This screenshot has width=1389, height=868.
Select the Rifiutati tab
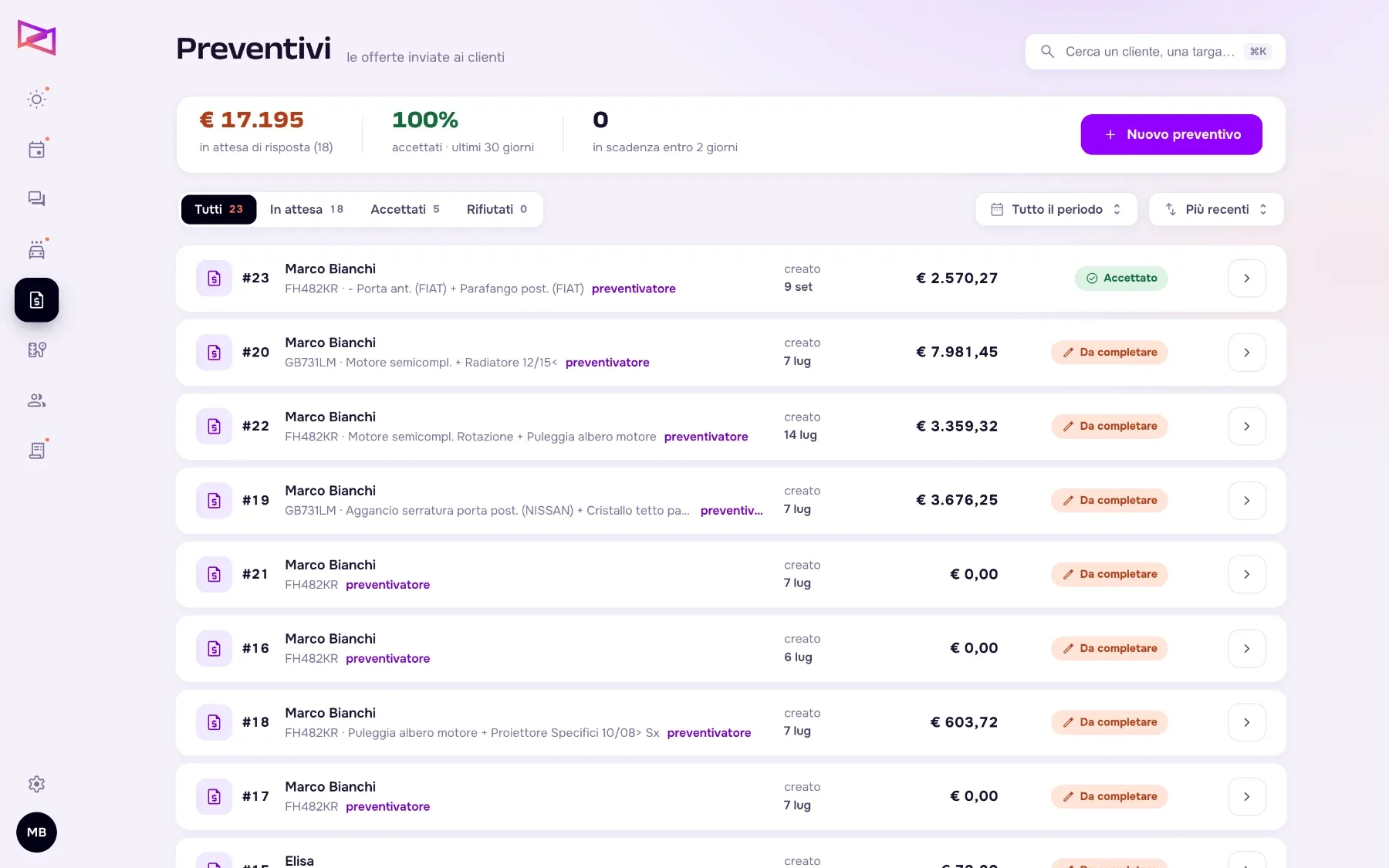pyautogui.click(x=497, y=209)
